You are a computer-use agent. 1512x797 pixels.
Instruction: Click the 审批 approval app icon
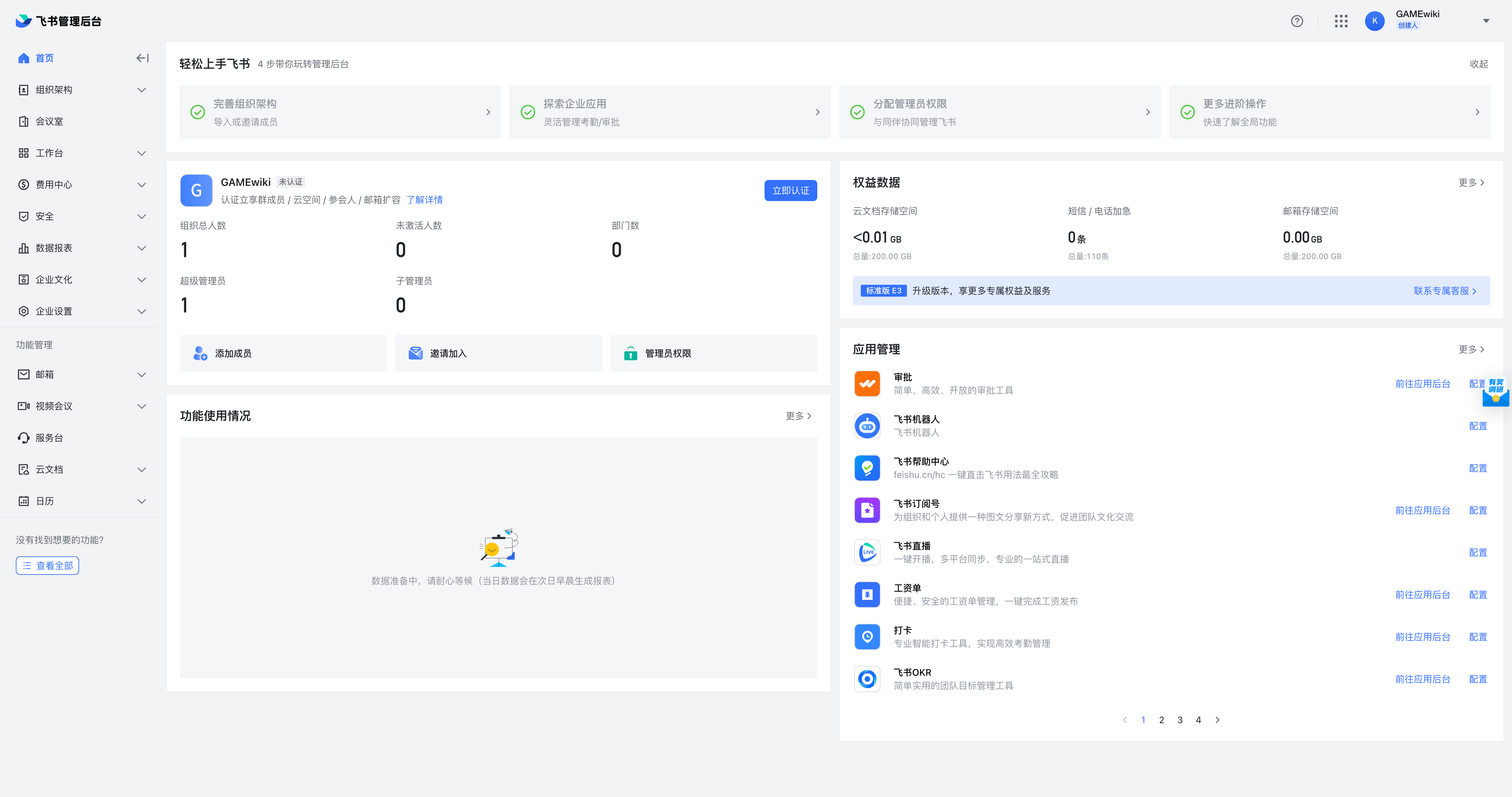(x=867, y=384)
